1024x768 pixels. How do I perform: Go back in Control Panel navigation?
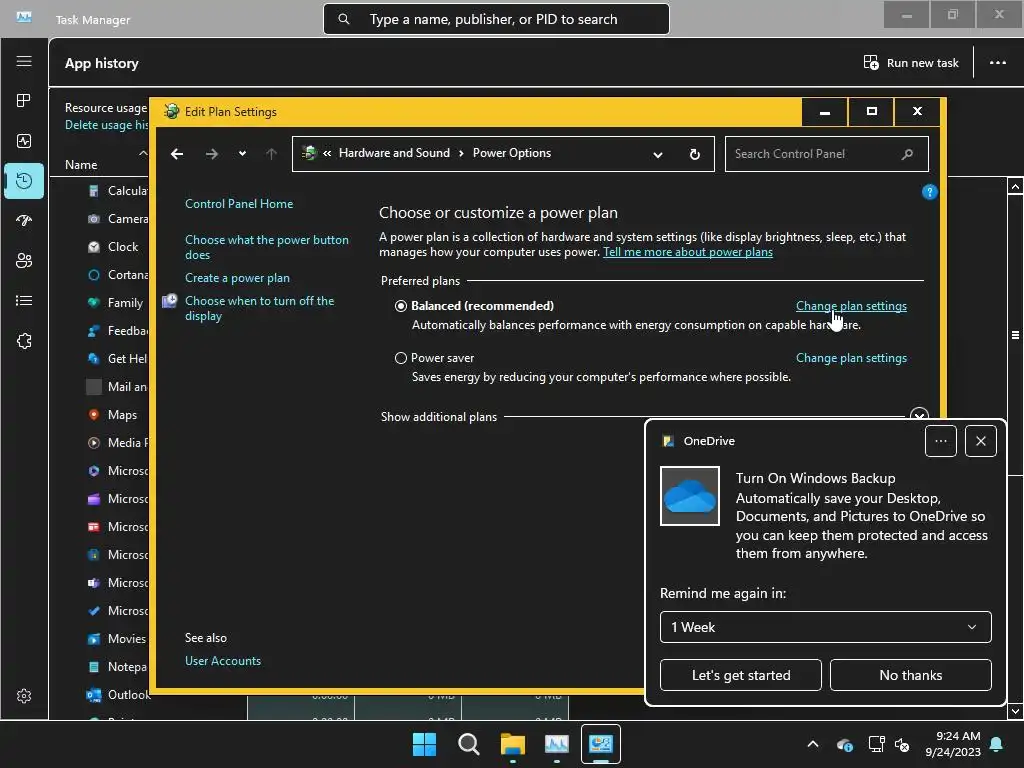tap(177, 154)
